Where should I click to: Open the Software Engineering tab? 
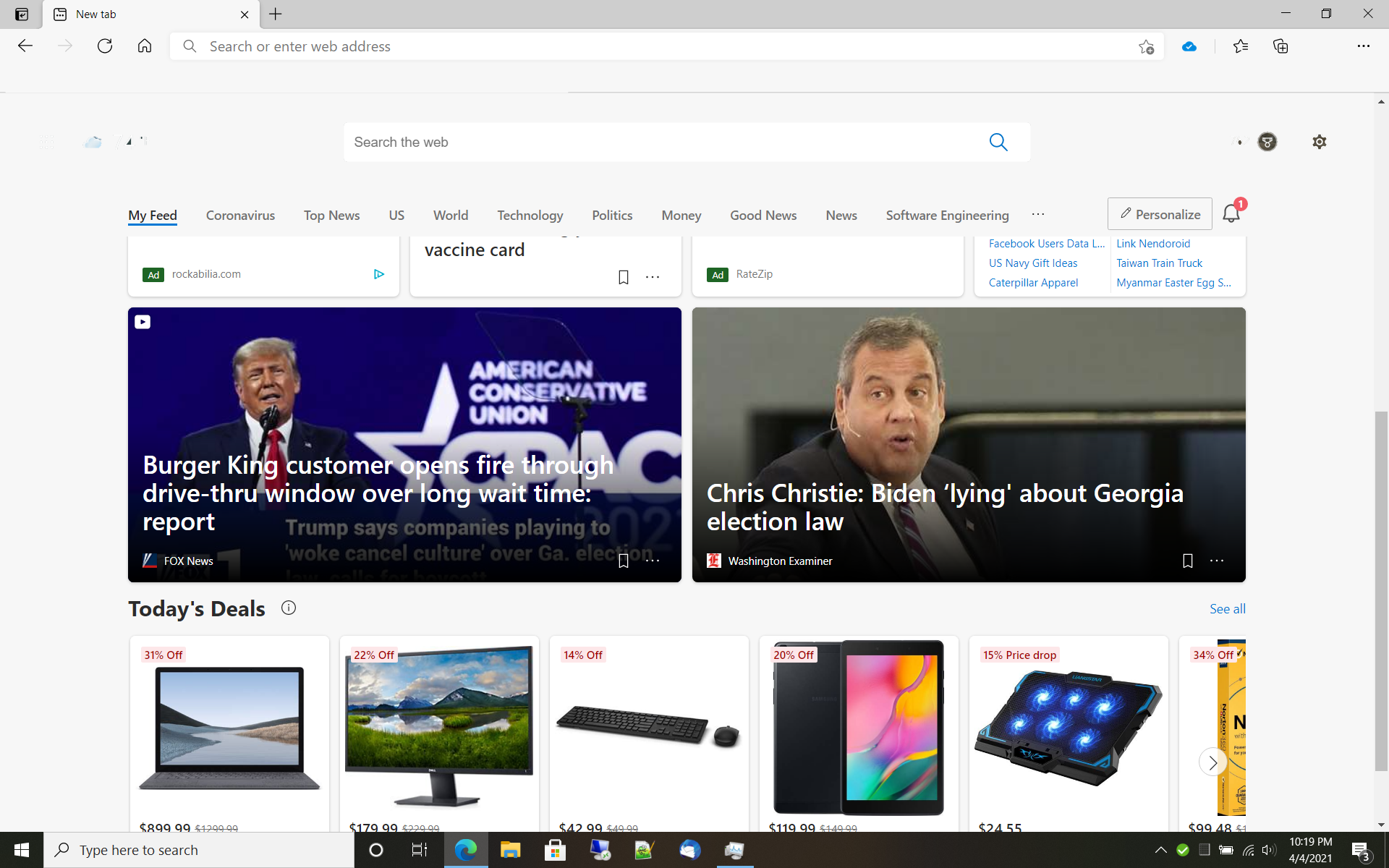point(947,216)
